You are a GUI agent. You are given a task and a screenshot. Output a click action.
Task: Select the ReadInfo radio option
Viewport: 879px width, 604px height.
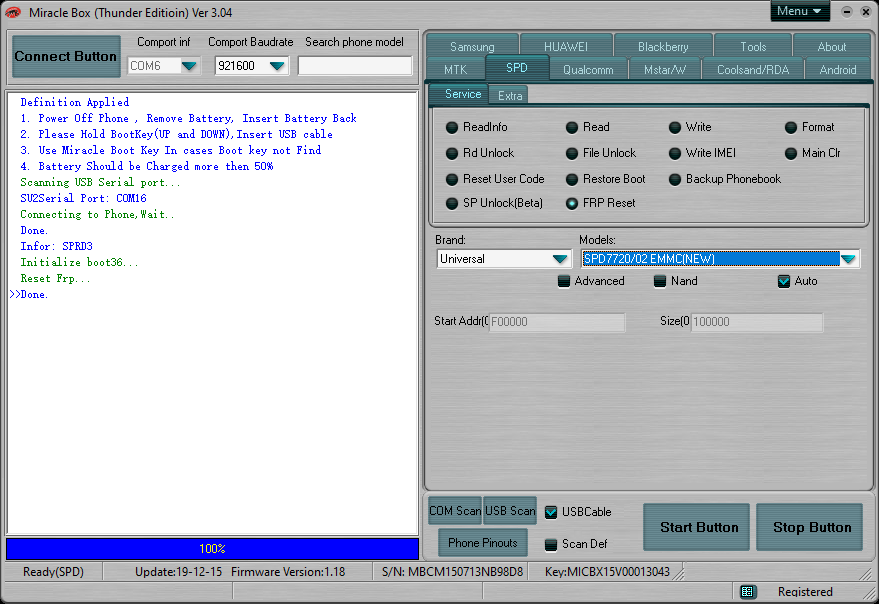(476, 127)
